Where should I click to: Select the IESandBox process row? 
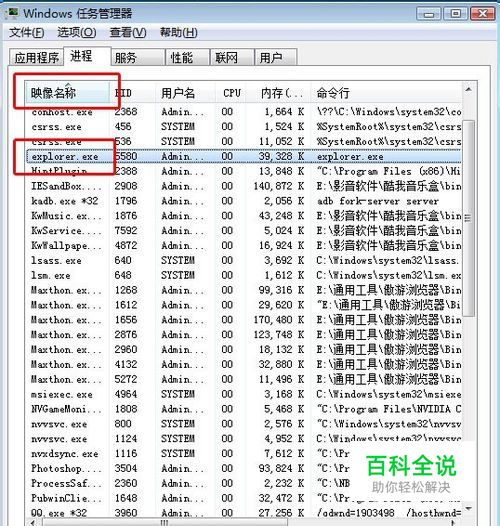coord(243,186)
